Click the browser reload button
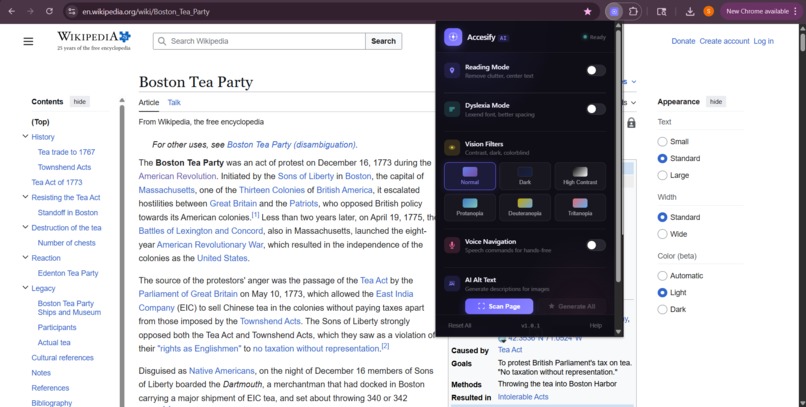 pyautogui.click(x=49, y=11)
